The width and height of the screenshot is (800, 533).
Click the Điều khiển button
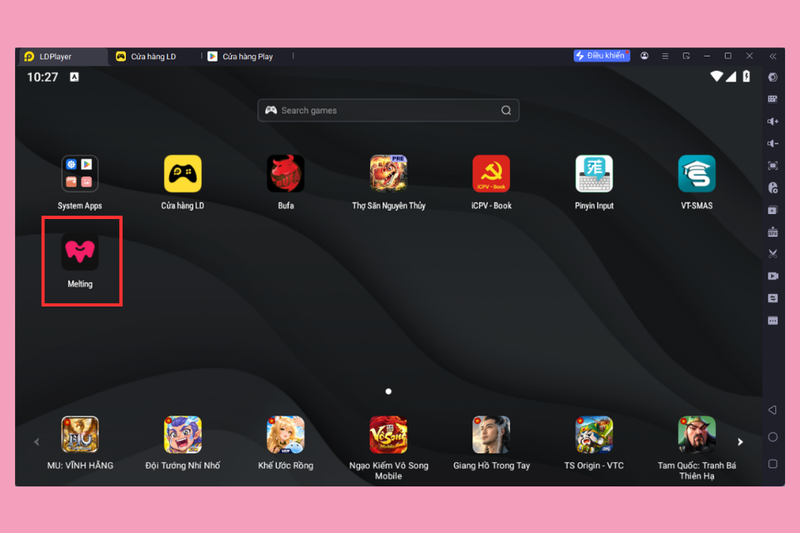602,56
